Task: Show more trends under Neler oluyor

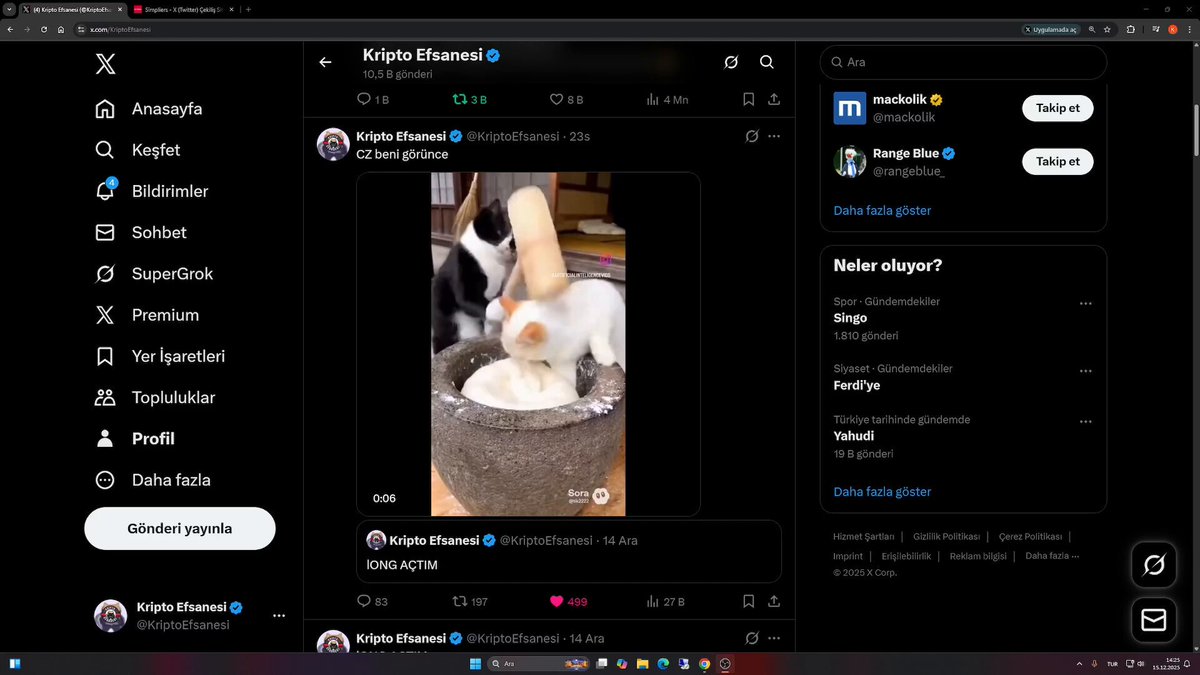Action: tap(882, 492)
